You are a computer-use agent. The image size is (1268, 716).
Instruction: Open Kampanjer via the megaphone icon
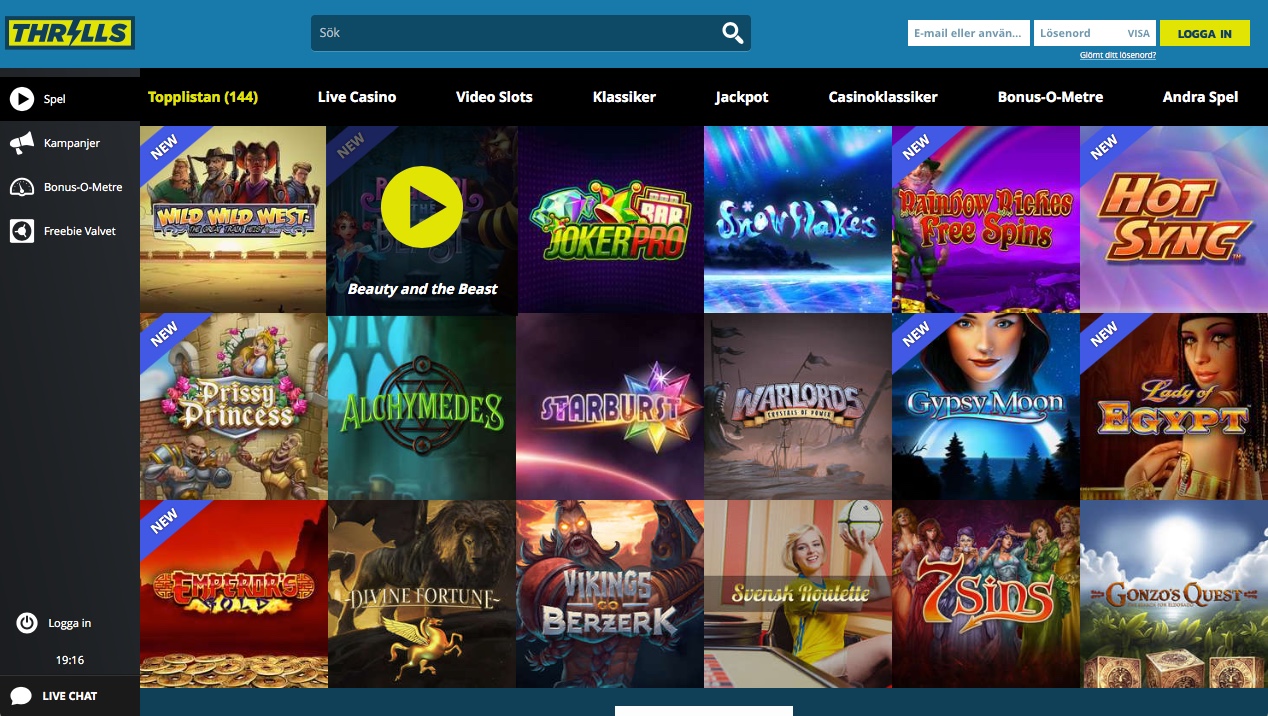click(x=21, y=144)
